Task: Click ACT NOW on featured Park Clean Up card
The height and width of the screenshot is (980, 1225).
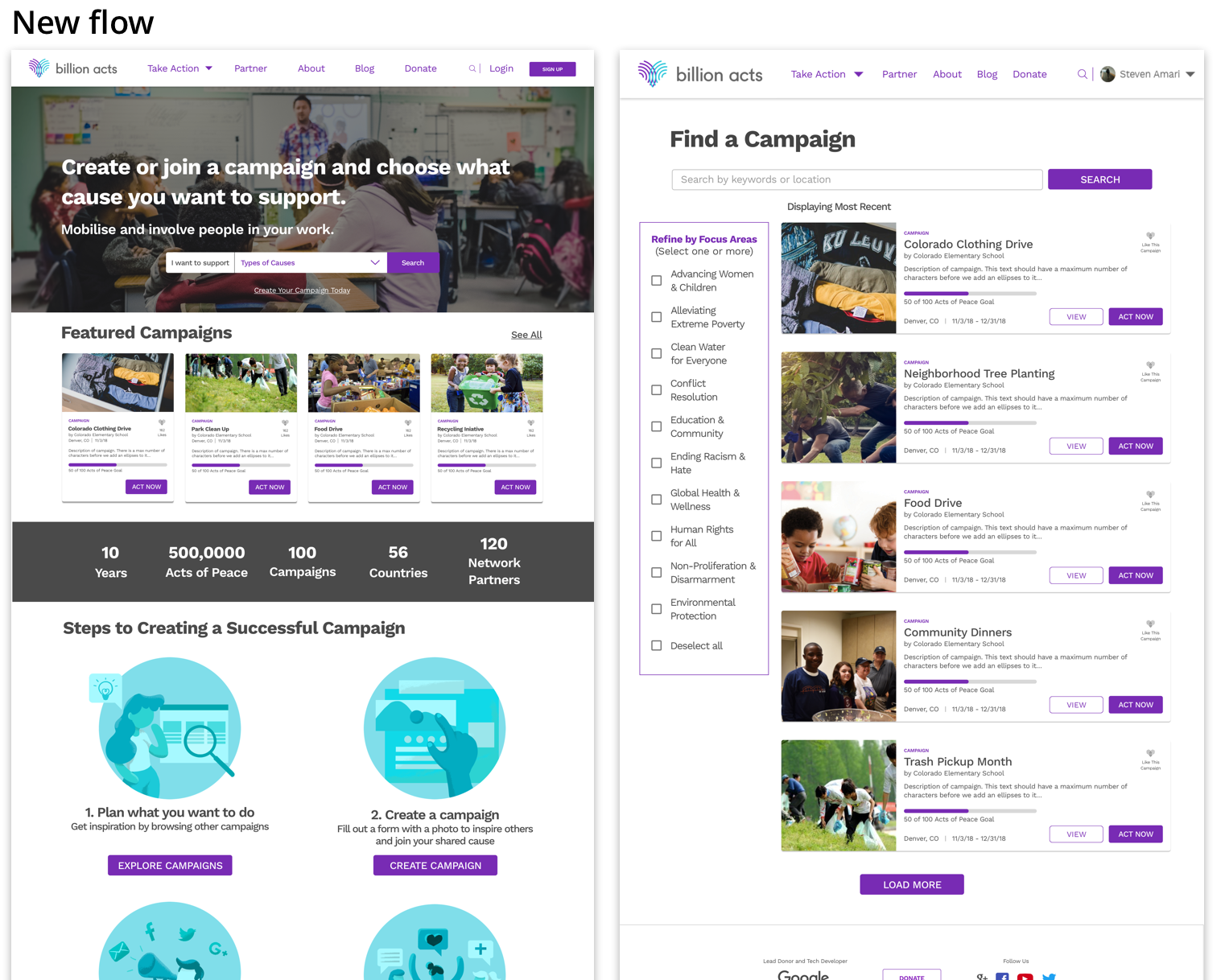Action: [x=270, y=487]
